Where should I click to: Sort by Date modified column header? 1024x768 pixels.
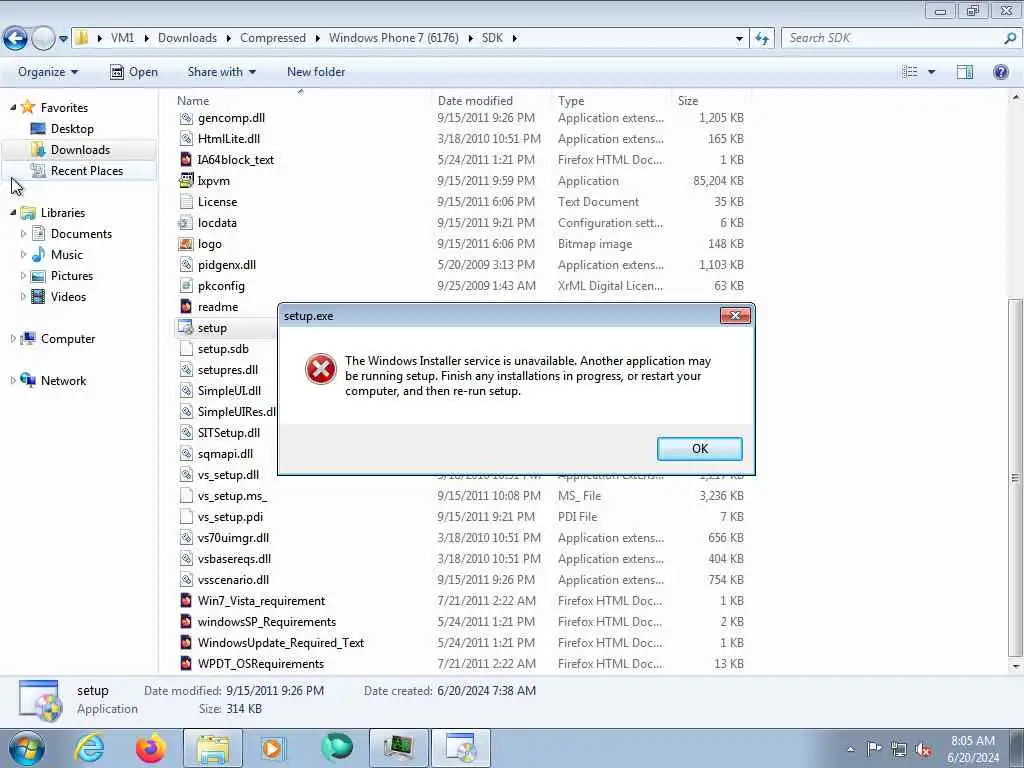pyautogui.click(x=475, y=101)
